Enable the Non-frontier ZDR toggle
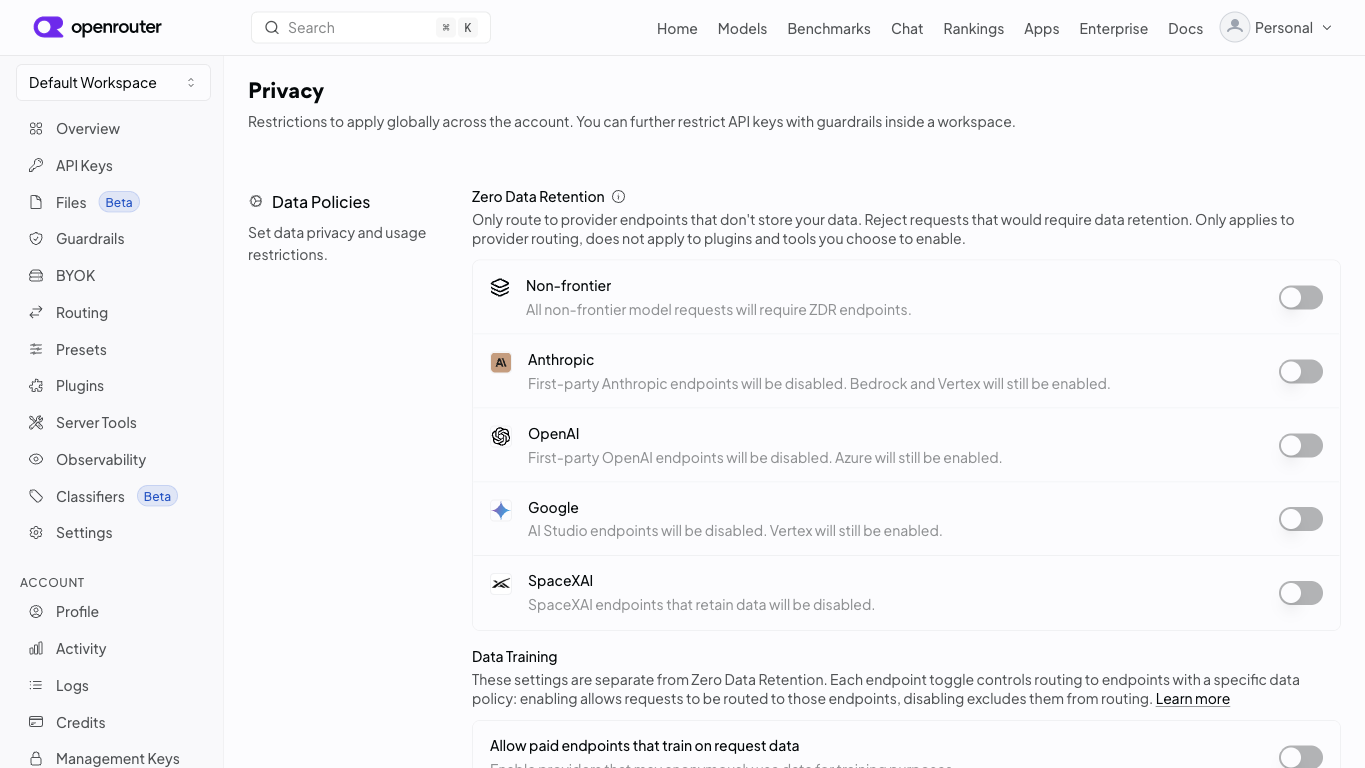Image resolution: width=1365 pixels, height=768 pixels. tap(1301, 297)
